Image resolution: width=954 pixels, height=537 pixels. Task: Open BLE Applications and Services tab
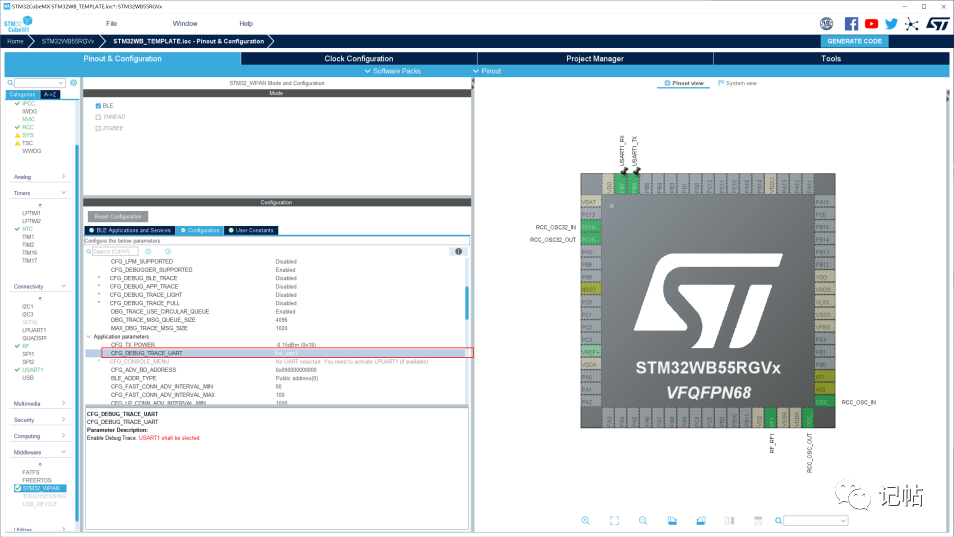pos(130,230)
